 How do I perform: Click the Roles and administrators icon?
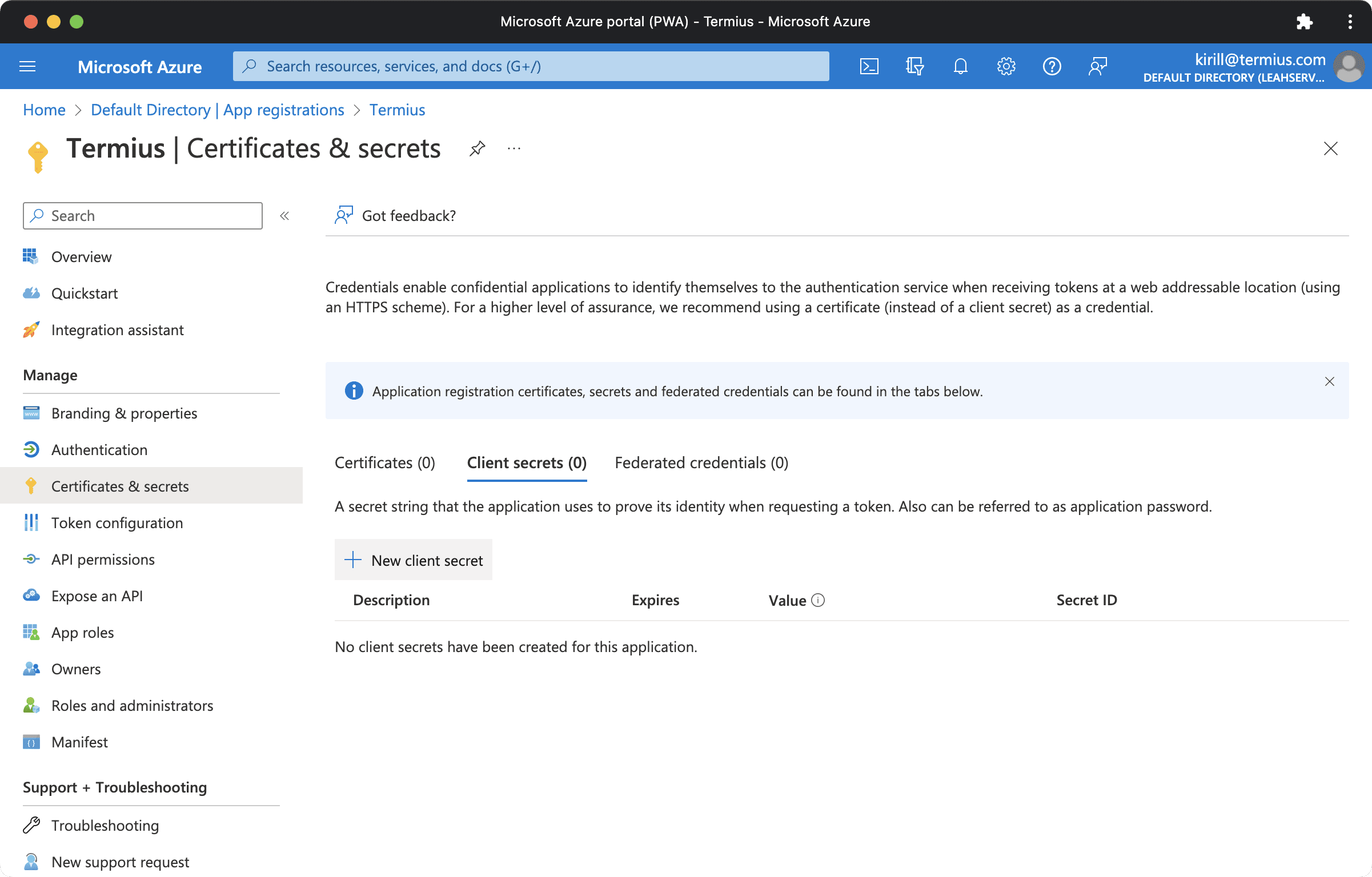31,705
